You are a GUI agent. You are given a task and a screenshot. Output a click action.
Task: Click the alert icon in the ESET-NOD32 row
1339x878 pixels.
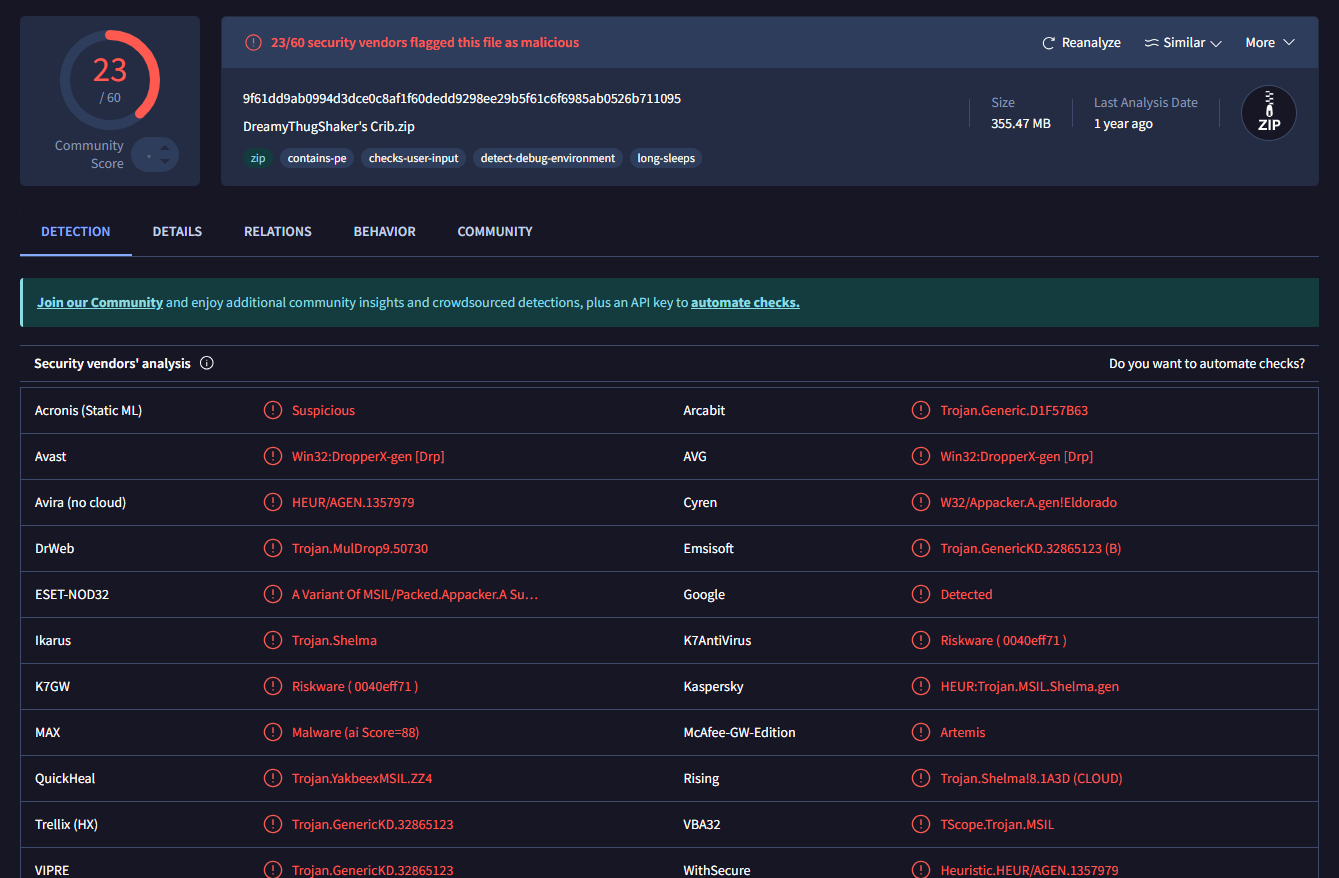click(272, 594)
